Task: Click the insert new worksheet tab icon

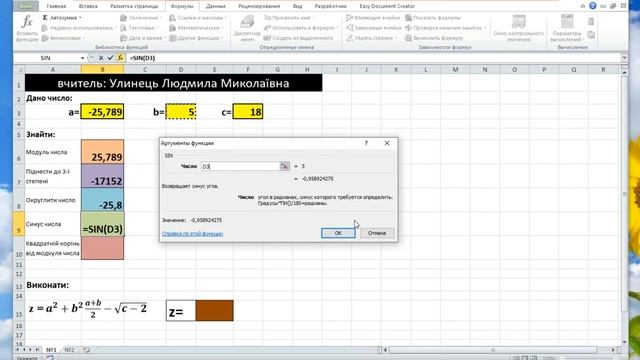Action: tap(87, 350)
